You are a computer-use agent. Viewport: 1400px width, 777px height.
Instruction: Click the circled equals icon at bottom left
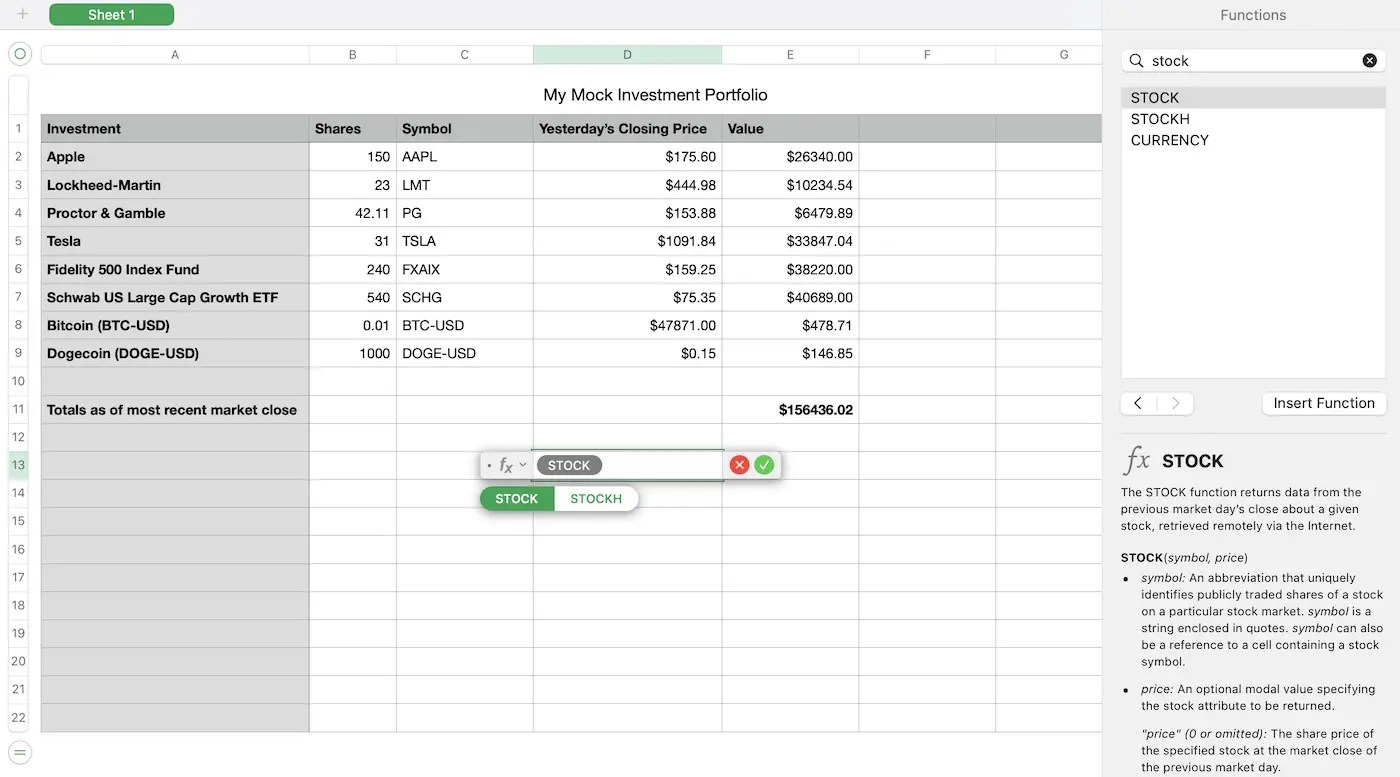coord(19,751)
